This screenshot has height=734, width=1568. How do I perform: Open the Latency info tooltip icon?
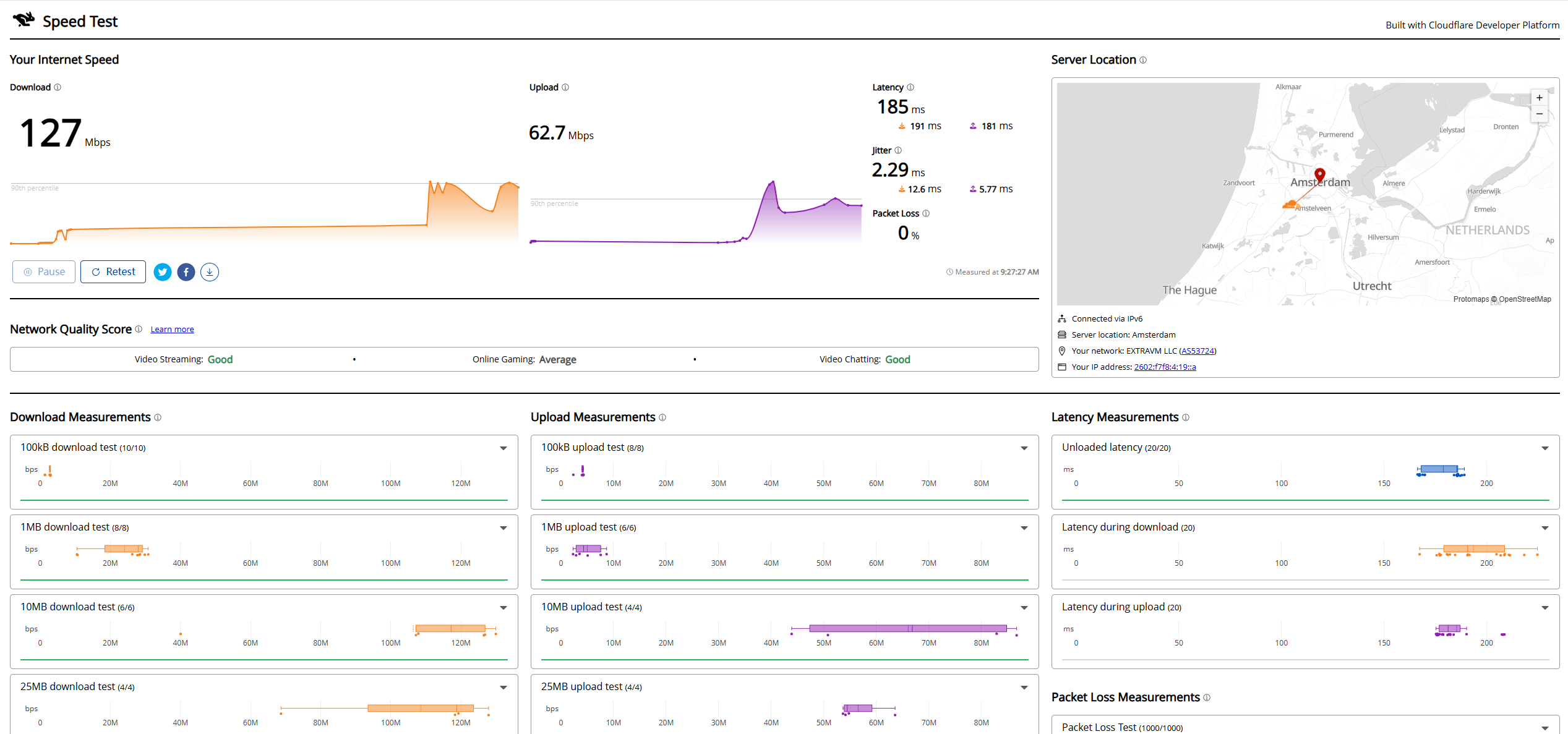coord(910,87)
